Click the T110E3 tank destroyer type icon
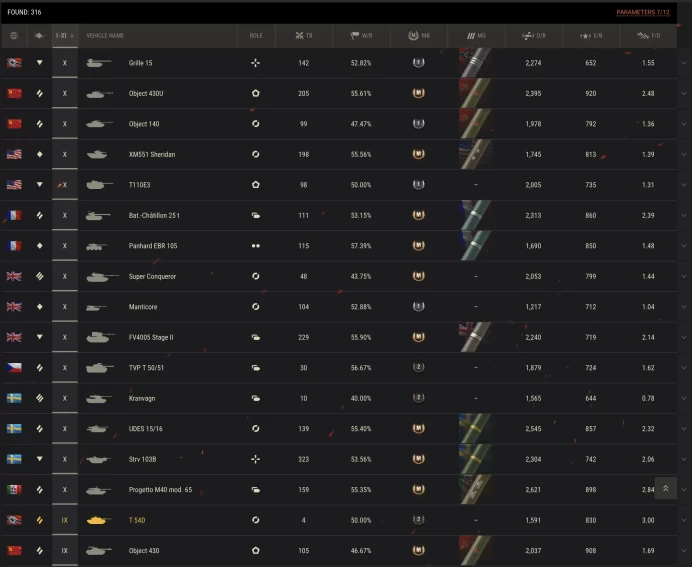Screen dimensions: 692x567 click(39, 185)
